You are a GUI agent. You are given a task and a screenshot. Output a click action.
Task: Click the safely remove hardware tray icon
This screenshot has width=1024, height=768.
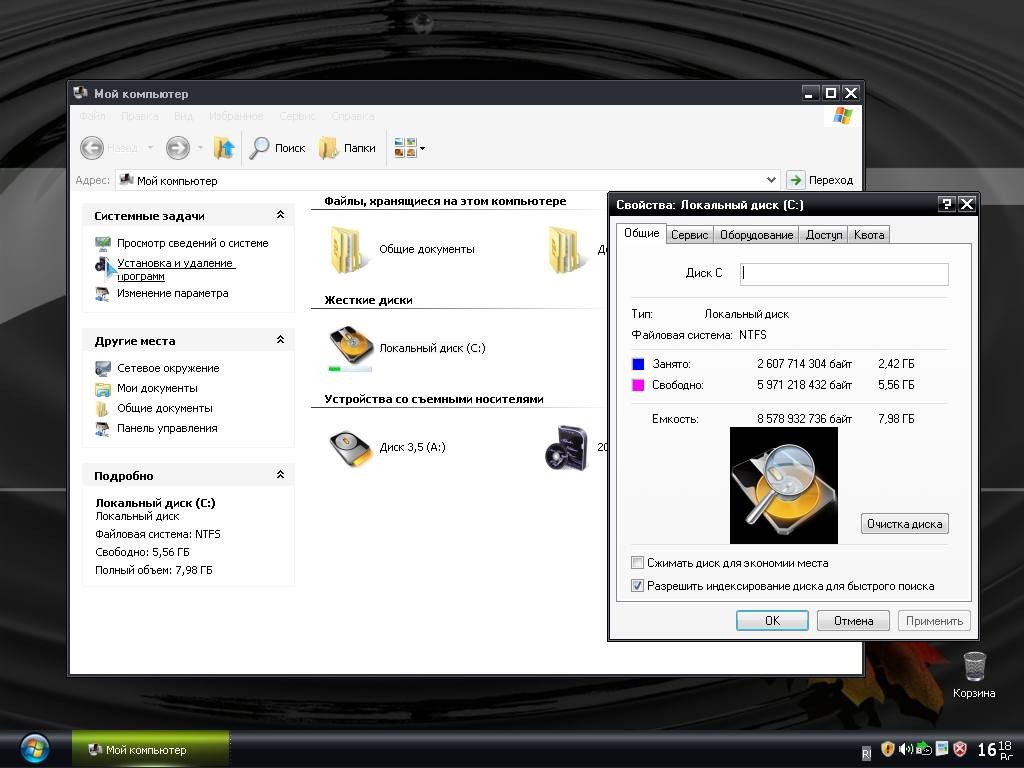click(923, 749)
